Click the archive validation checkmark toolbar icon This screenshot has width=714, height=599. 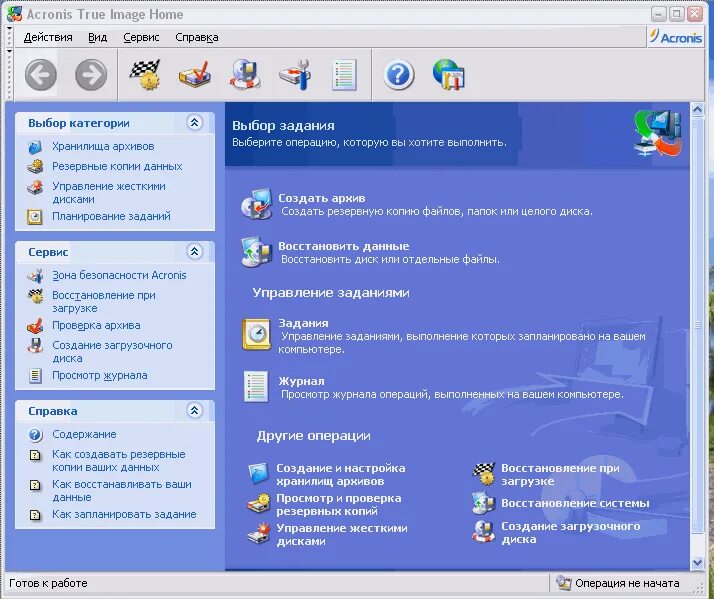point(195,75)
